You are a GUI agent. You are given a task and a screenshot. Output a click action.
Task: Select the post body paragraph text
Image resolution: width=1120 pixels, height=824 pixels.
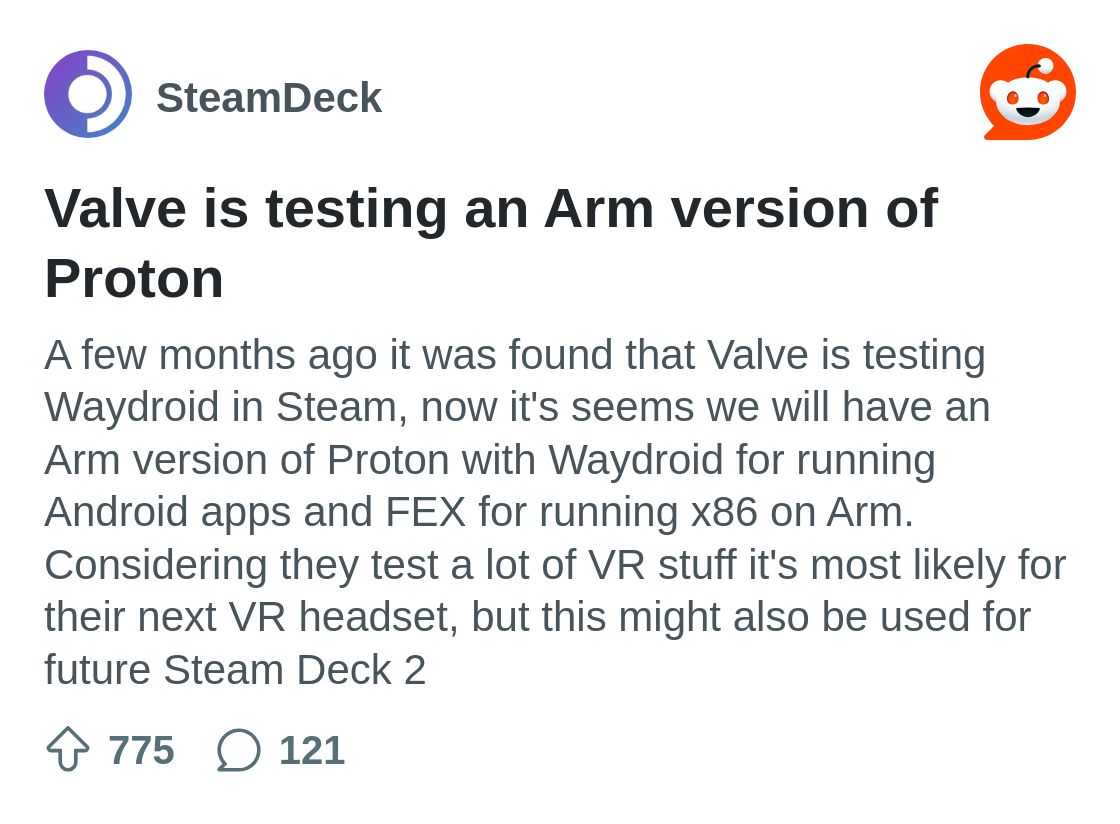(x=555, y=512)
